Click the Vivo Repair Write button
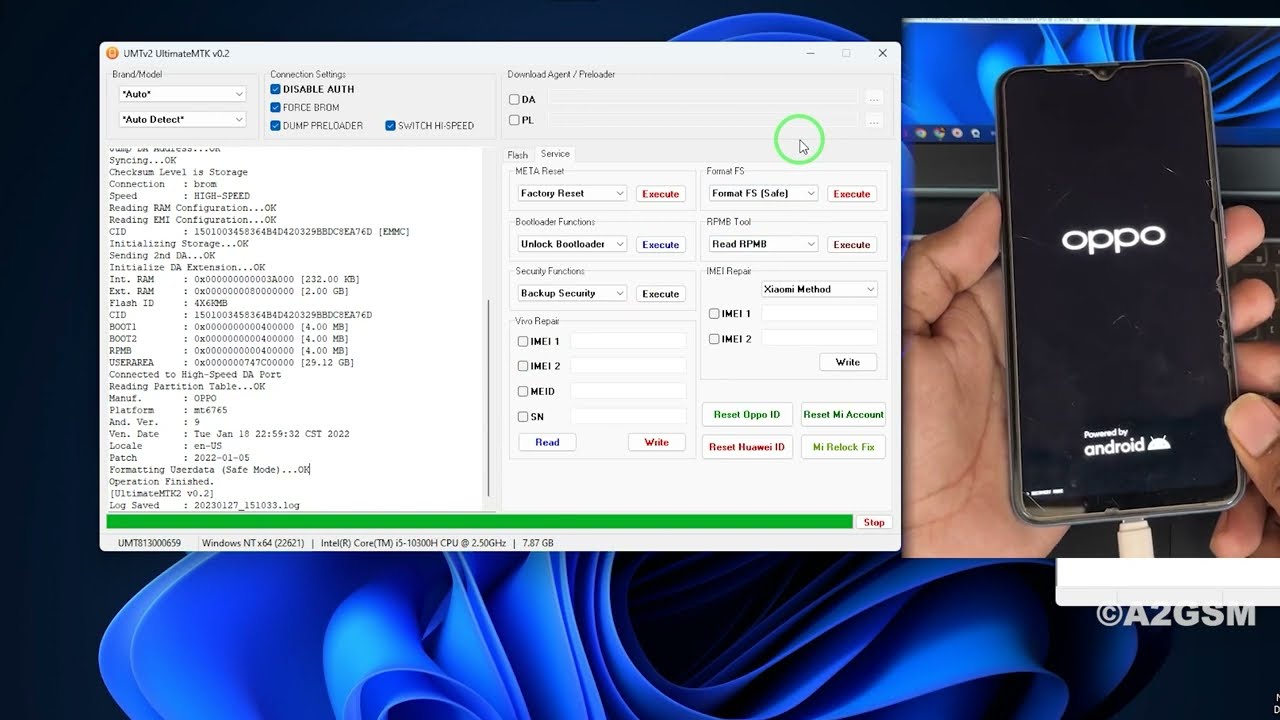Viewport: 1280px width, 720px height. coord(657,442)
